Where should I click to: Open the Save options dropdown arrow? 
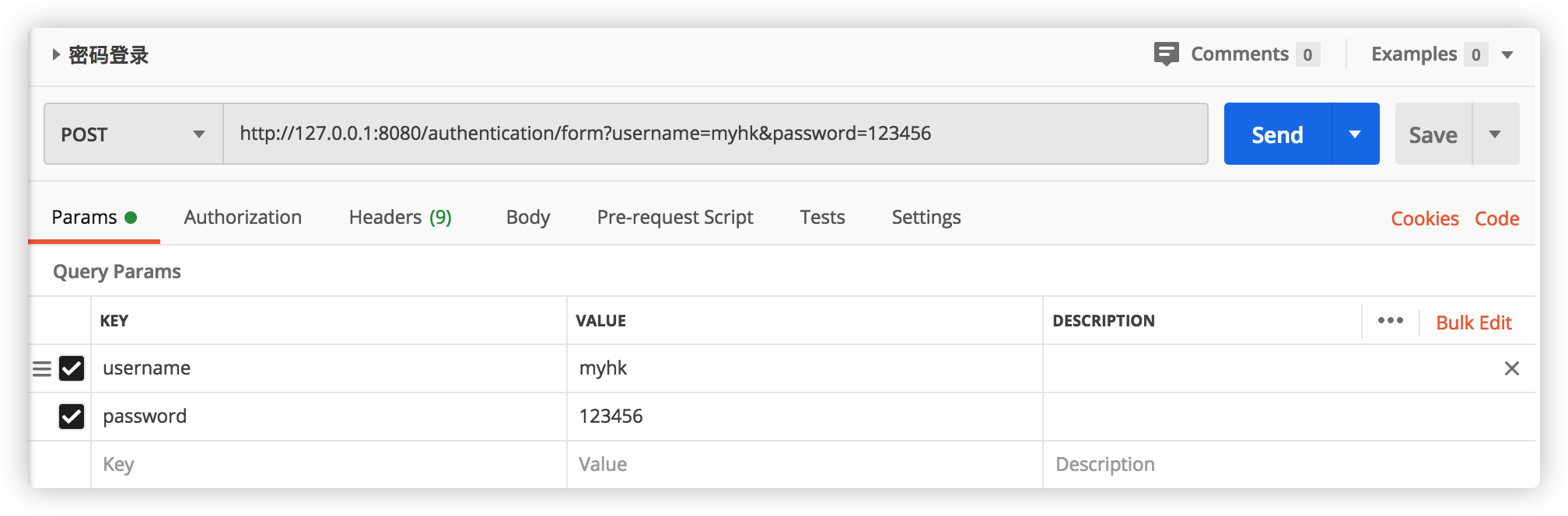1494,134
